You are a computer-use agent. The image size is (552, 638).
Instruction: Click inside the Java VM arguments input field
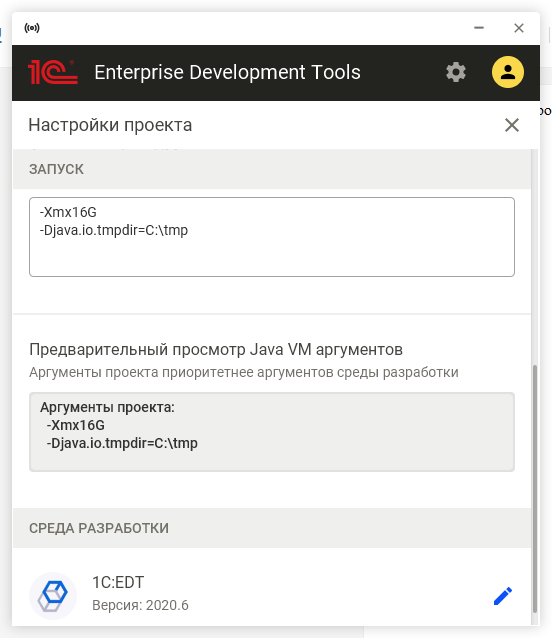coord(272,237)
